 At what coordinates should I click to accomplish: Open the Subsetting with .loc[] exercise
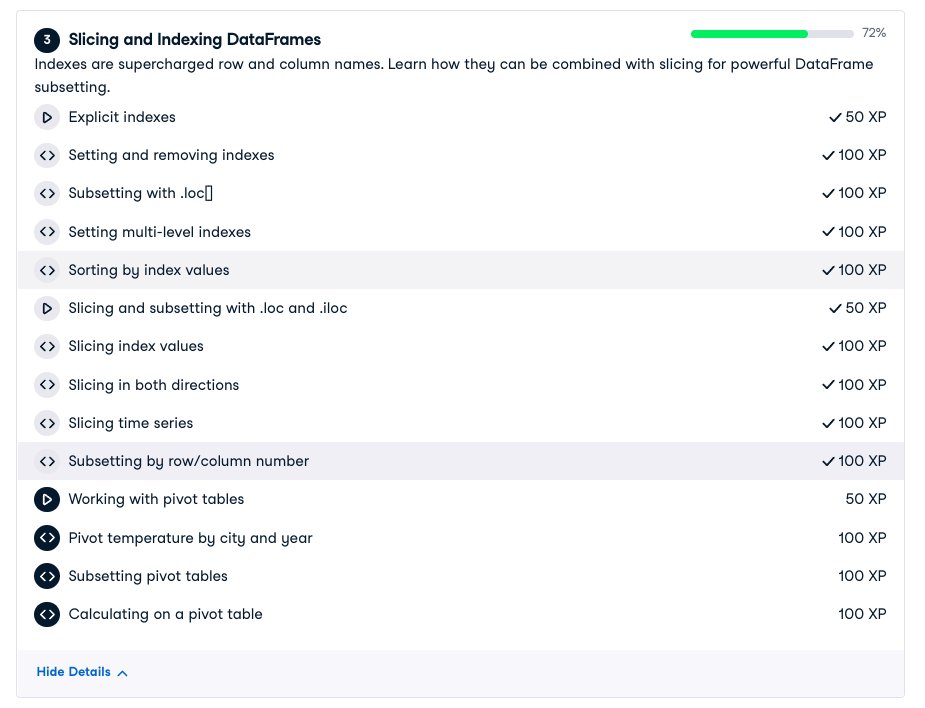coord(140,193)
